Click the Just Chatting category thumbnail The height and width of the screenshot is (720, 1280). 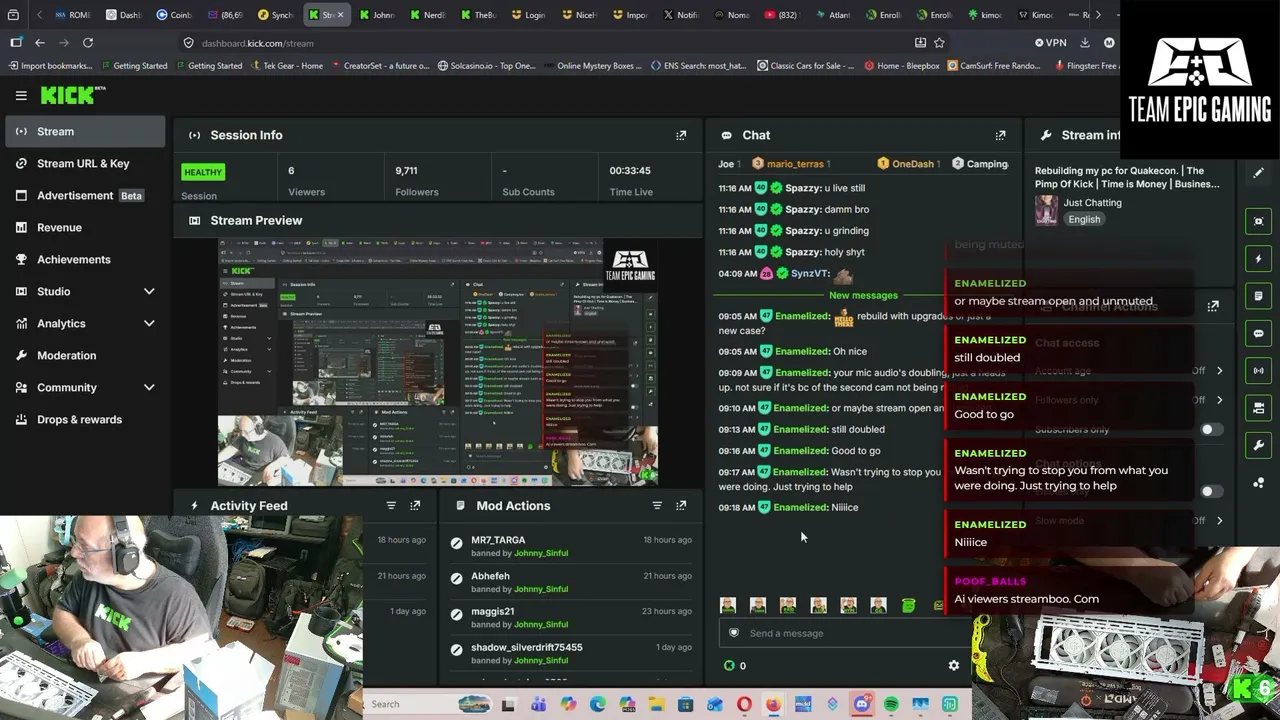point(1046,211)
